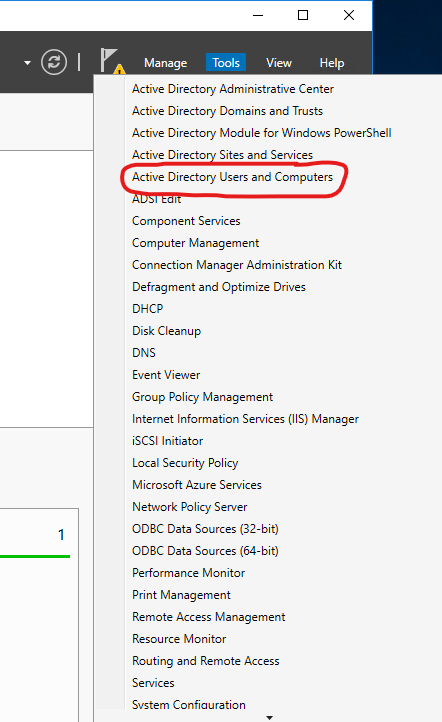Viewport: 442px width, 722px height.
Task: Maximize the Server Manager window
Action: coord(303,15)
